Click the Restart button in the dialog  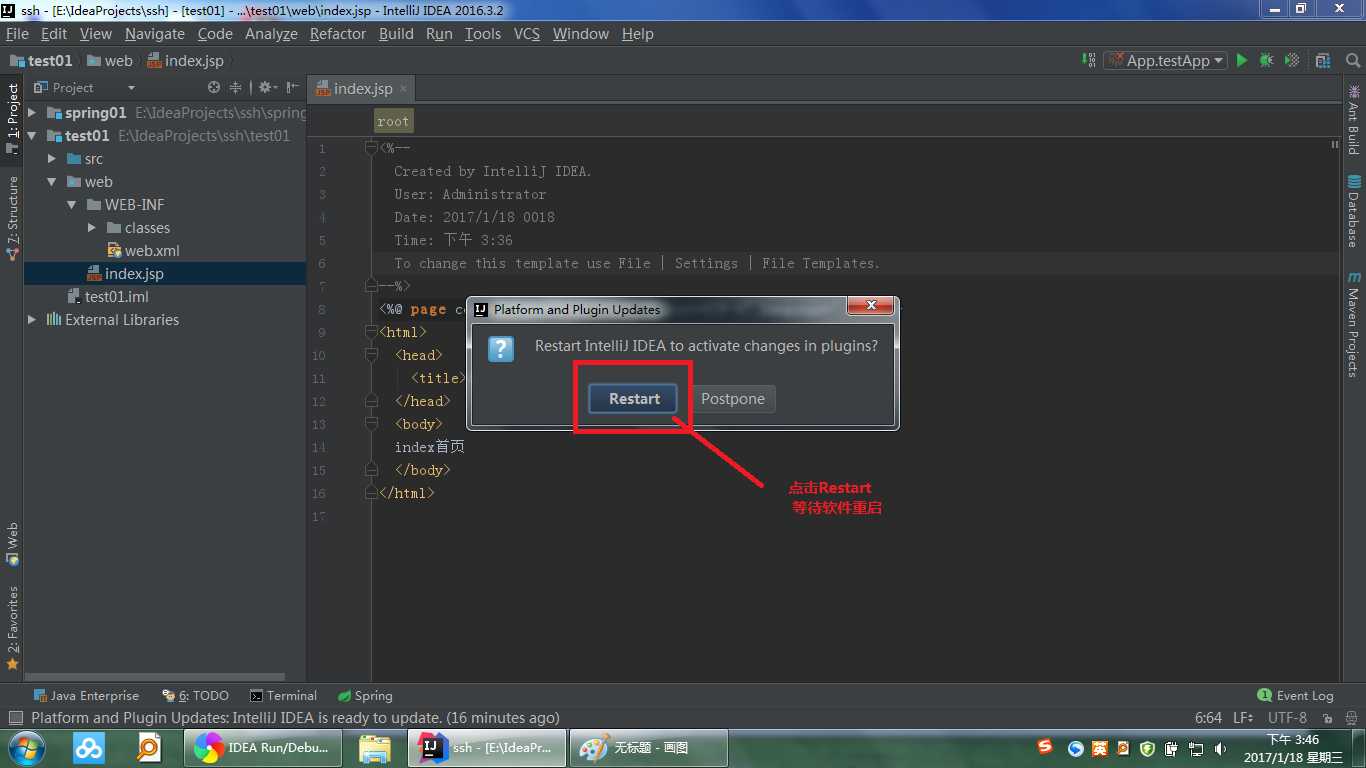point(633,398)
